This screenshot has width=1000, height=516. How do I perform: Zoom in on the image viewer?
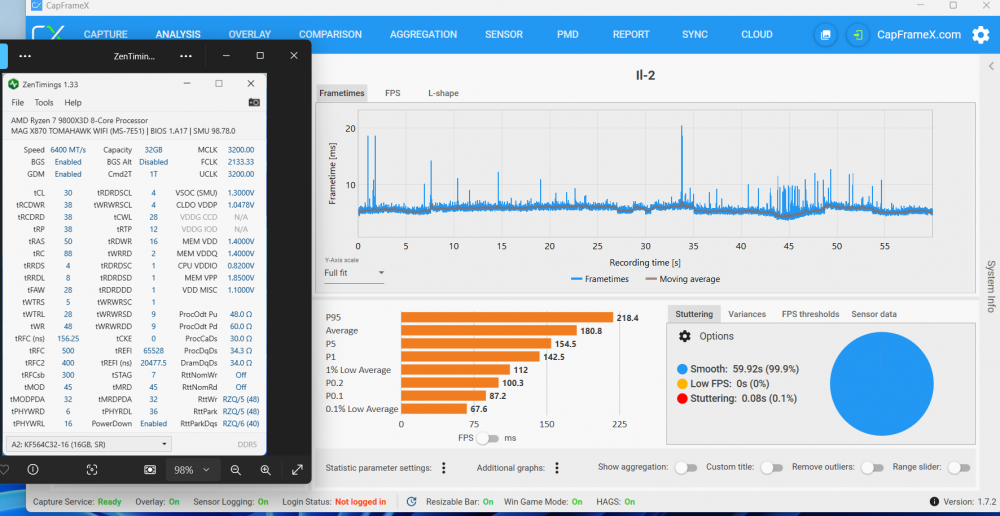(x=265, y=470)
